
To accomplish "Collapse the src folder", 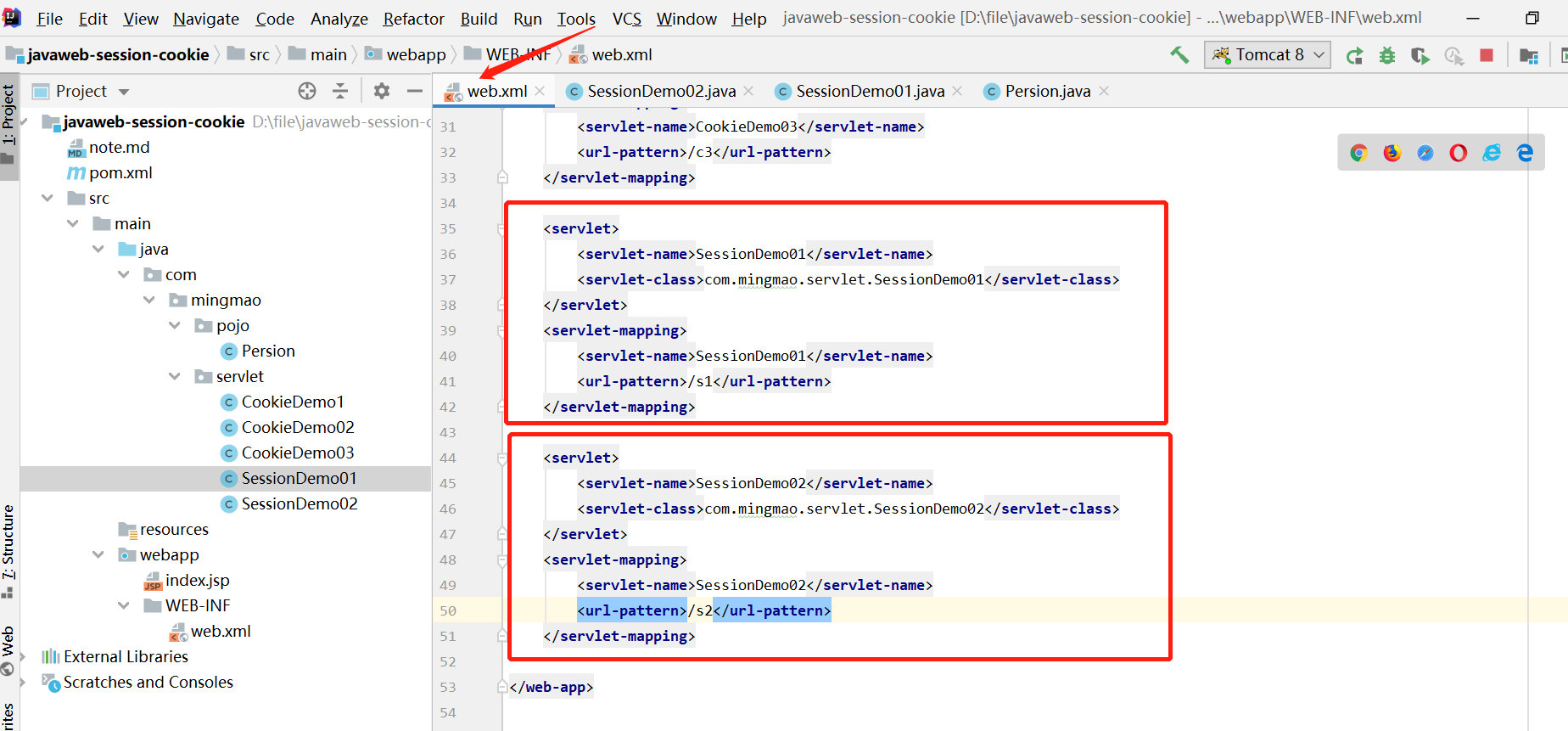I will [x=48, y=198].
